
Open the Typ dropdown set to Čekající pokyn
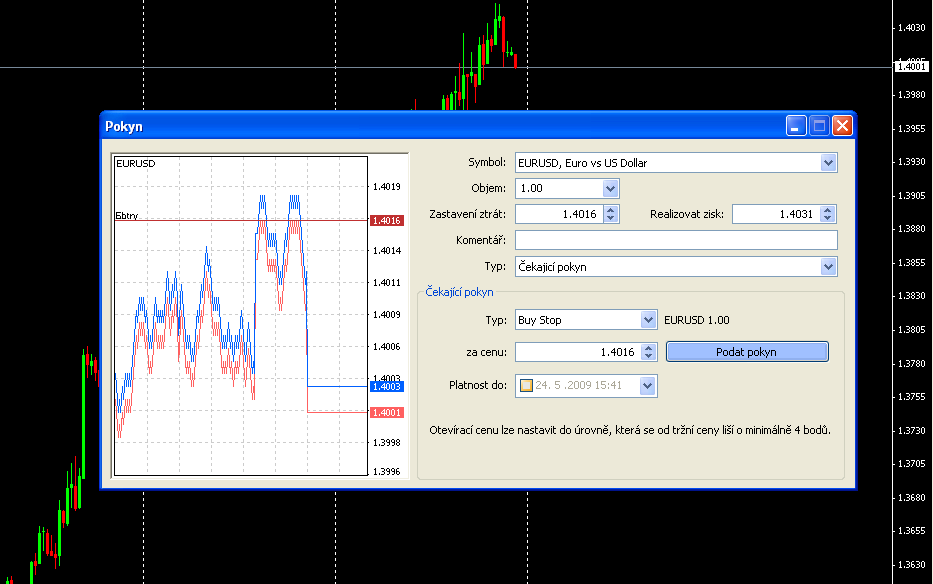(x=827, y=266)
